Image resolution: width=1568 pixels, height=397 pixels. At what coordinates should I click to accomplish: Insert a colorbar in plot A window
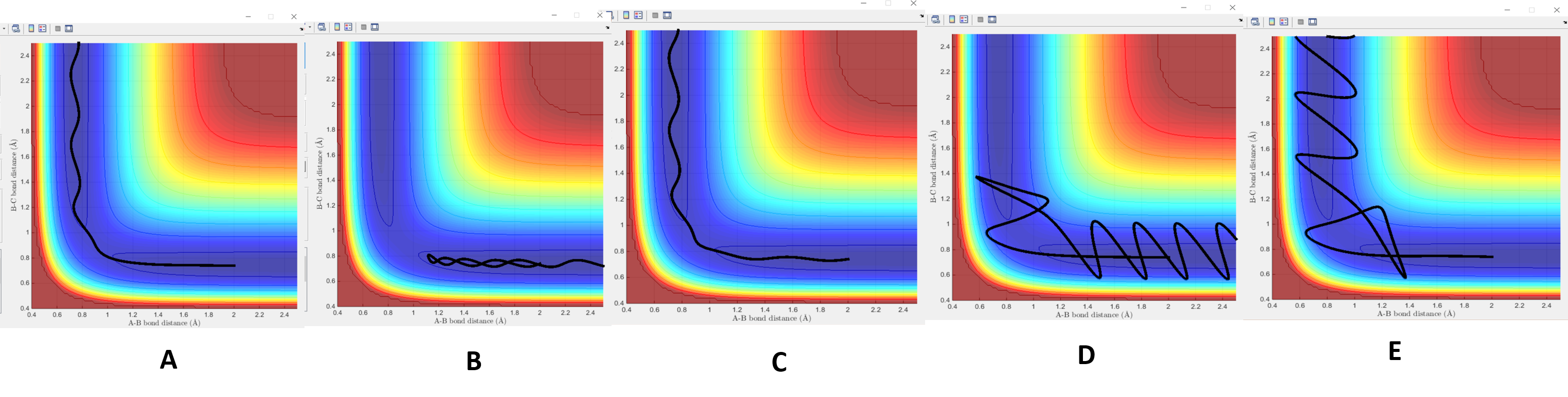click(32, 29)
